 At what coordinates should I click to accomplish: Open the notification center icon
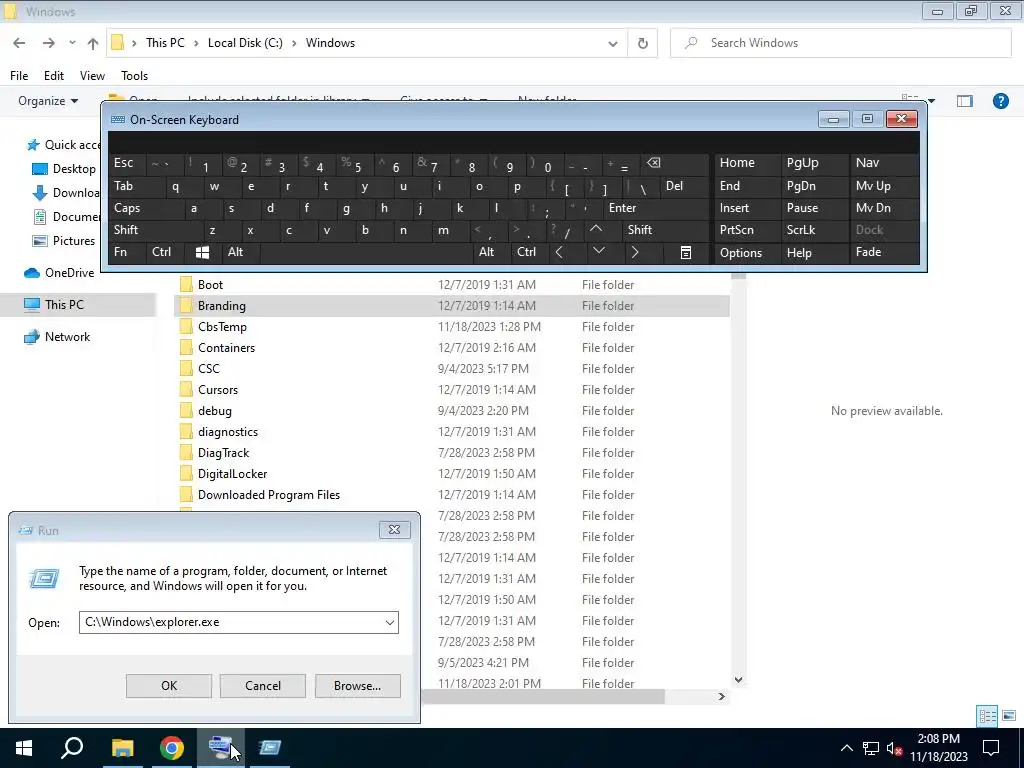pos(991,748)
